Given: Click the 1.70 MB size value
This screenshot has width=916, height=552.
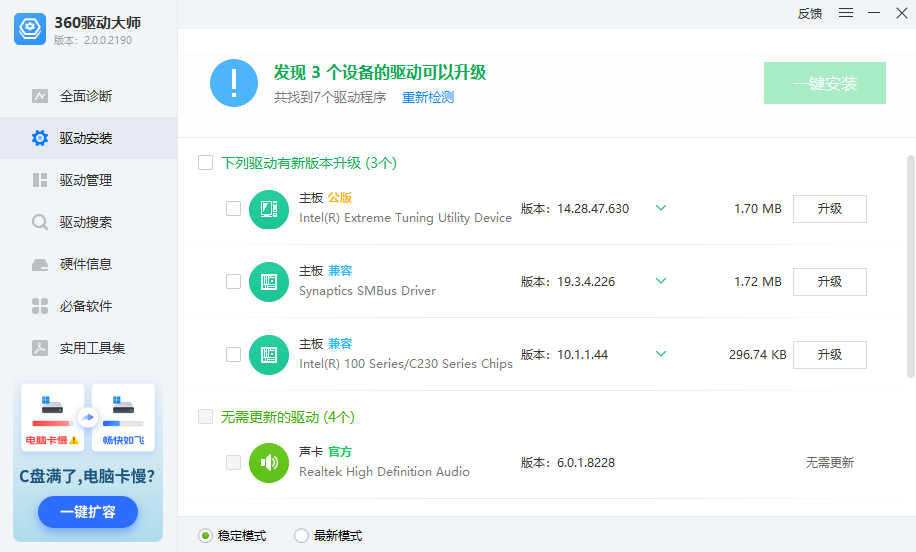Looking at the screenshot, I should point(758,209).
